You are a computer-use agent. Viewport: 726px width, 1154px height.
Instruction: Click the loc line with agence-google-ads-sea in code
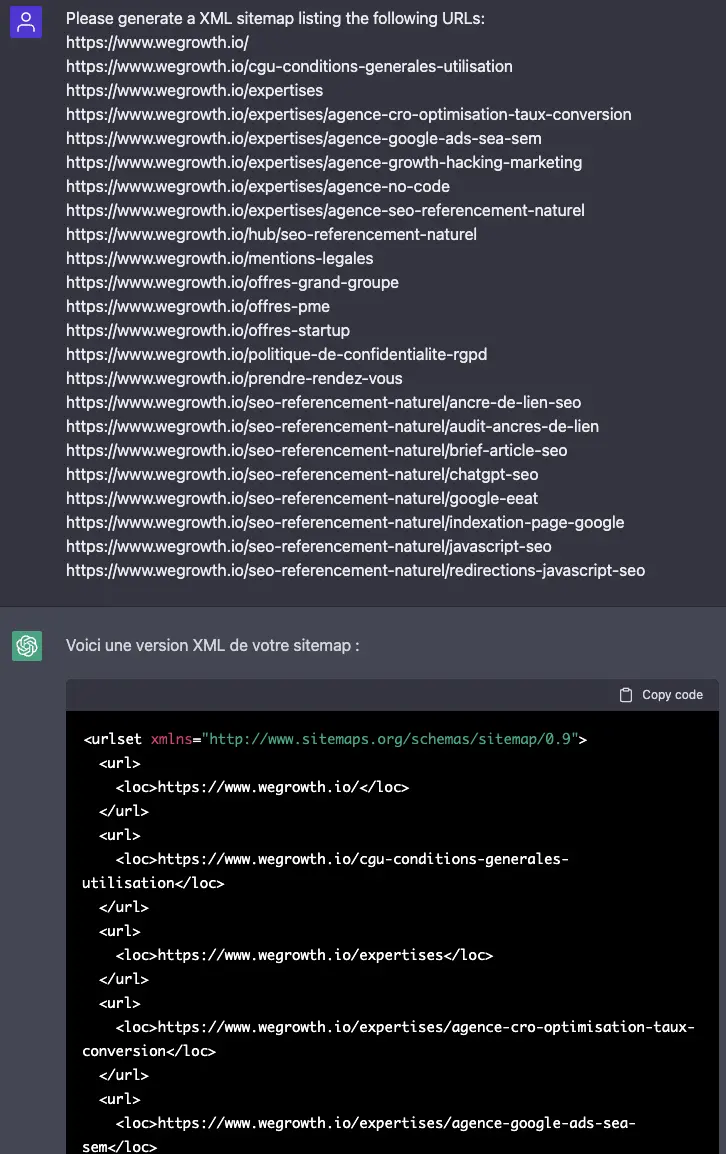coord(359,1135)
